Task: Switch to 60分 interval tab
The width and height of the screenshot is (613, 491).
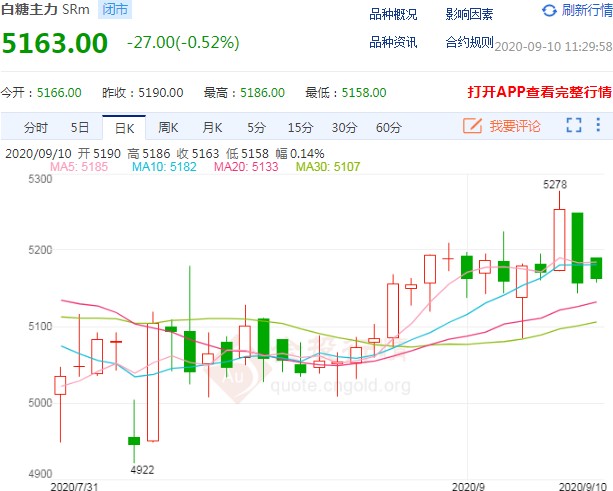Action: (x=389, y=127)
